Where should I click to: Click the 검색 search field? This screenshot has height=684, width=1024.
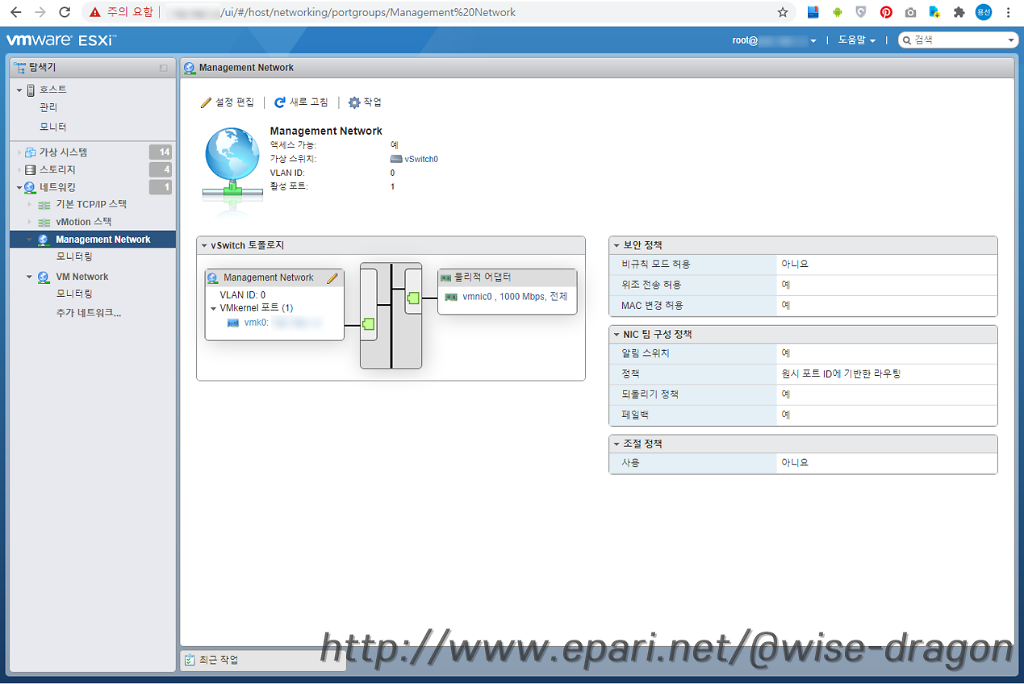click(x=958, y=41)
